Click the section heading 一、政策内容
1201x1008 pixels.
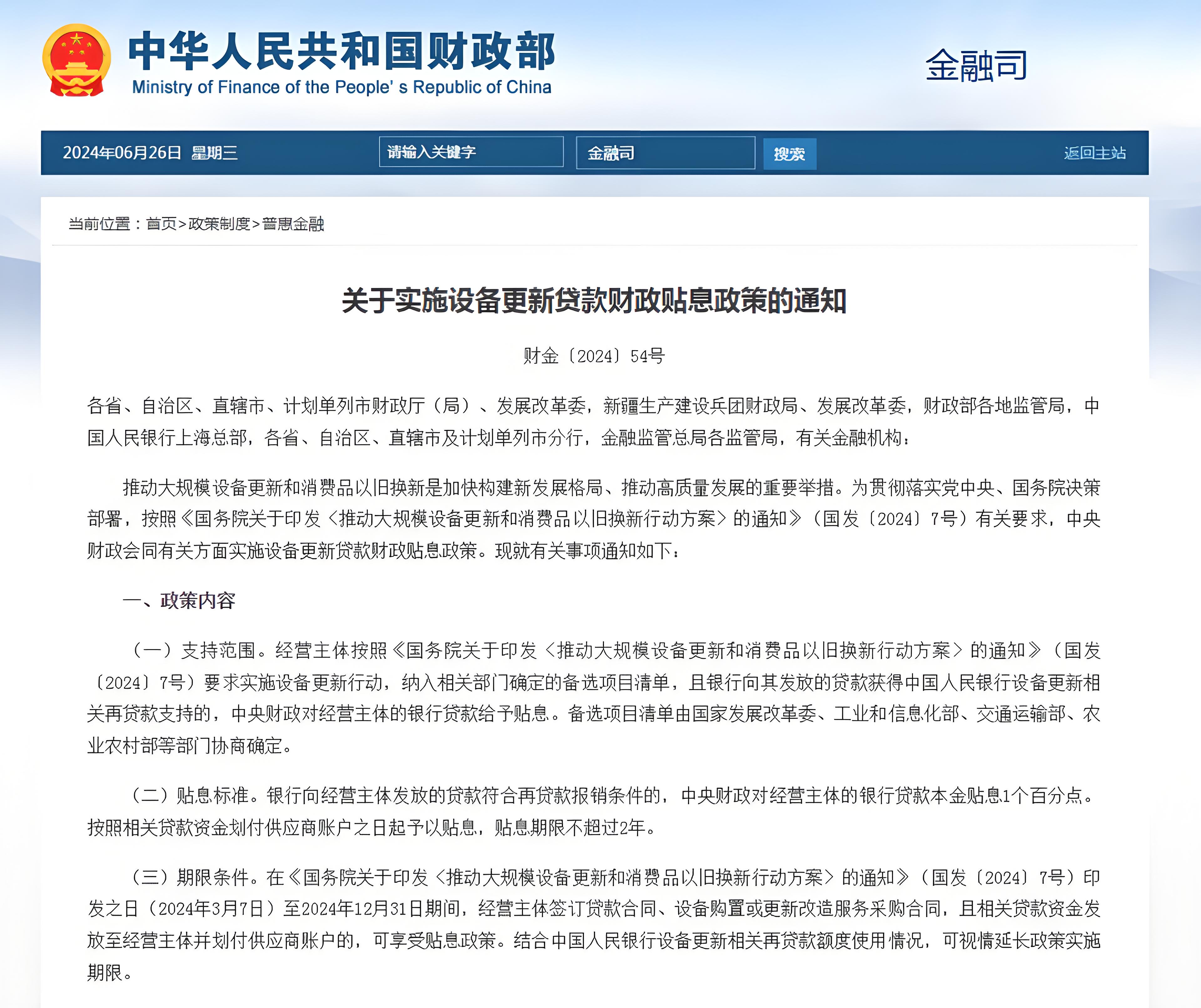coord(179,600)
